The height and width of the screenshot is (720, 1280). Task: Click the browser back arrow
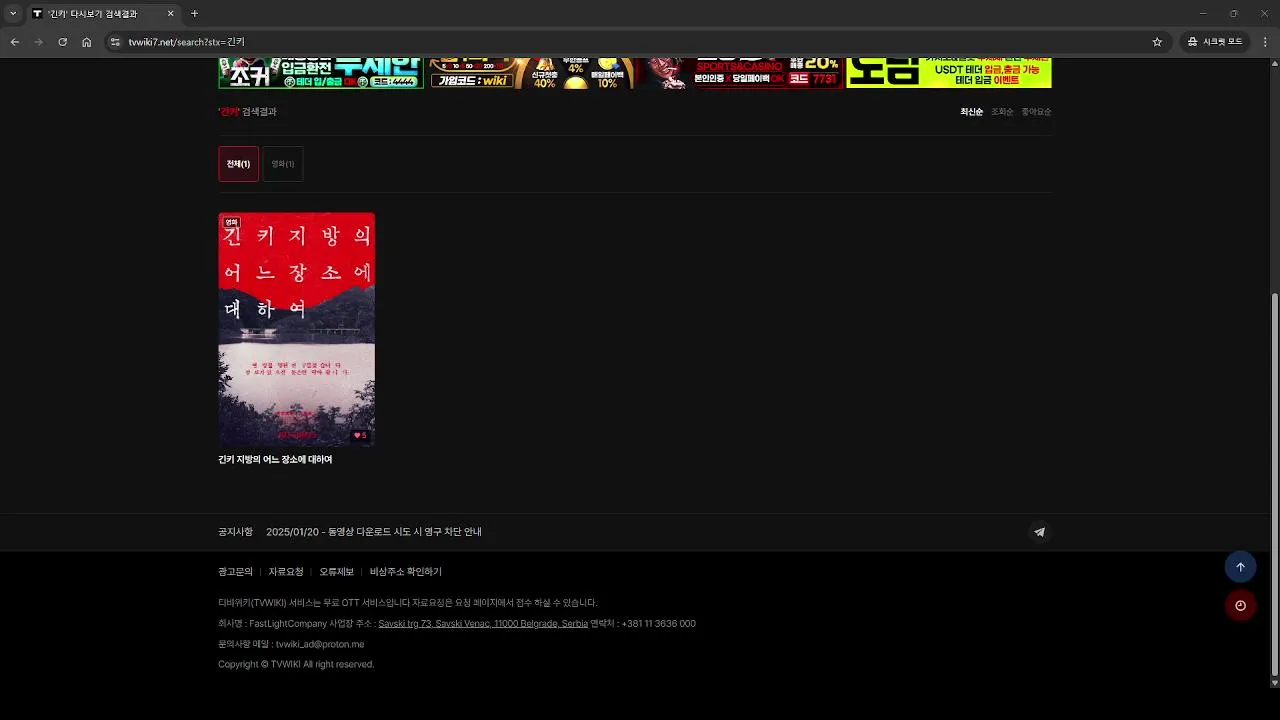tap(15, 42)
